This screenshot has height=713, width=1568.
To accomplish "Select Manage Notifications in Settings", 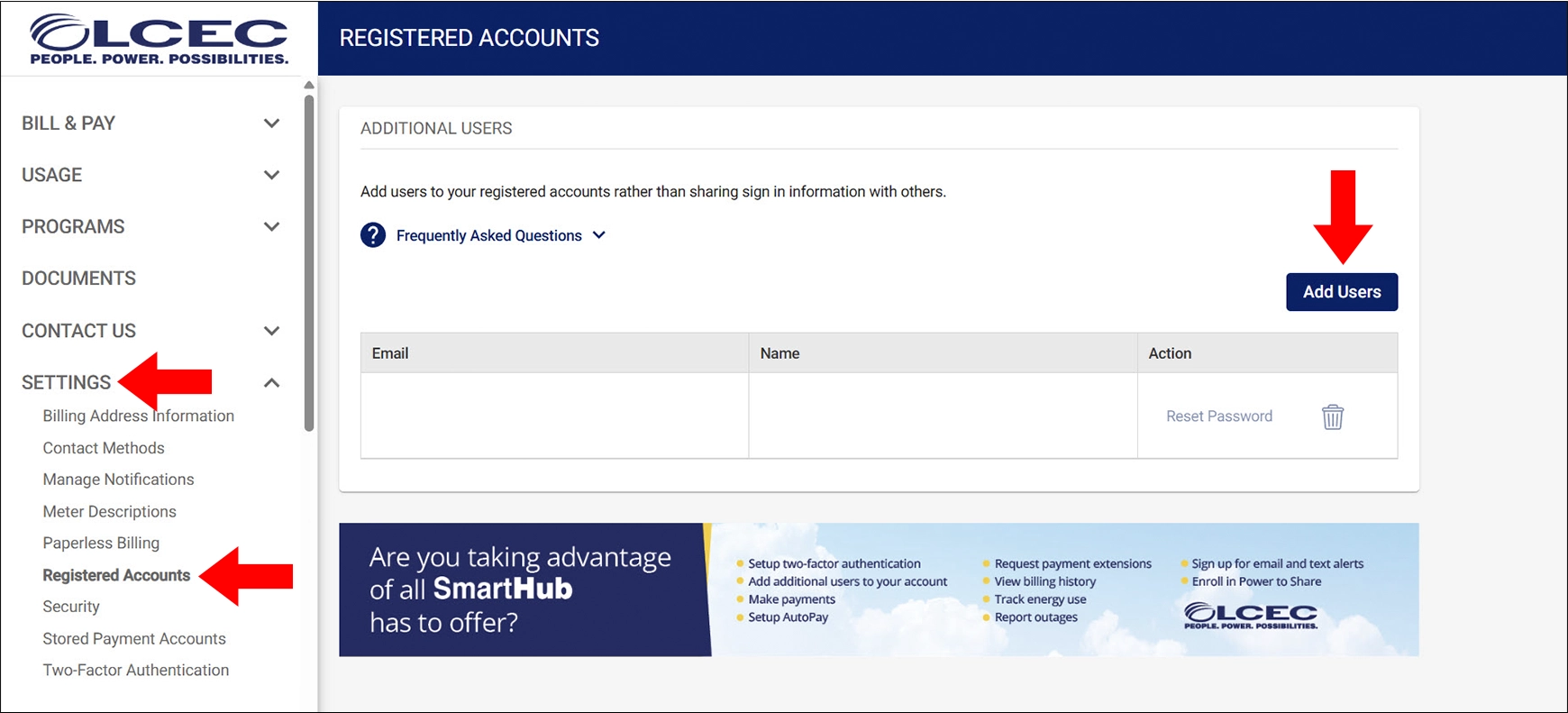I will pyautogui.click(x=118, y=480).
